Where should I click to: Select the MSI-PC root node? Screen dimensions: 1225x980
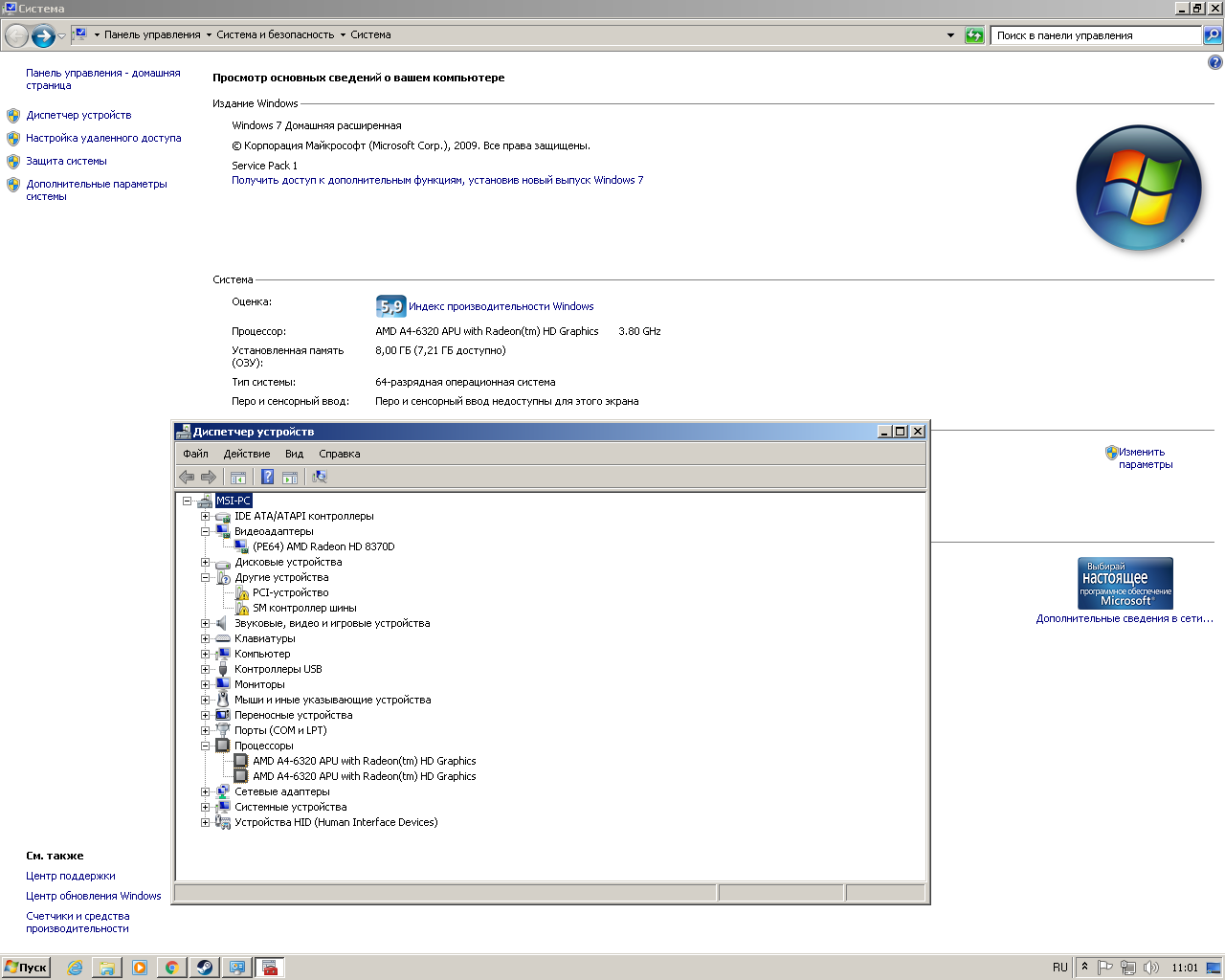(234, 501)
